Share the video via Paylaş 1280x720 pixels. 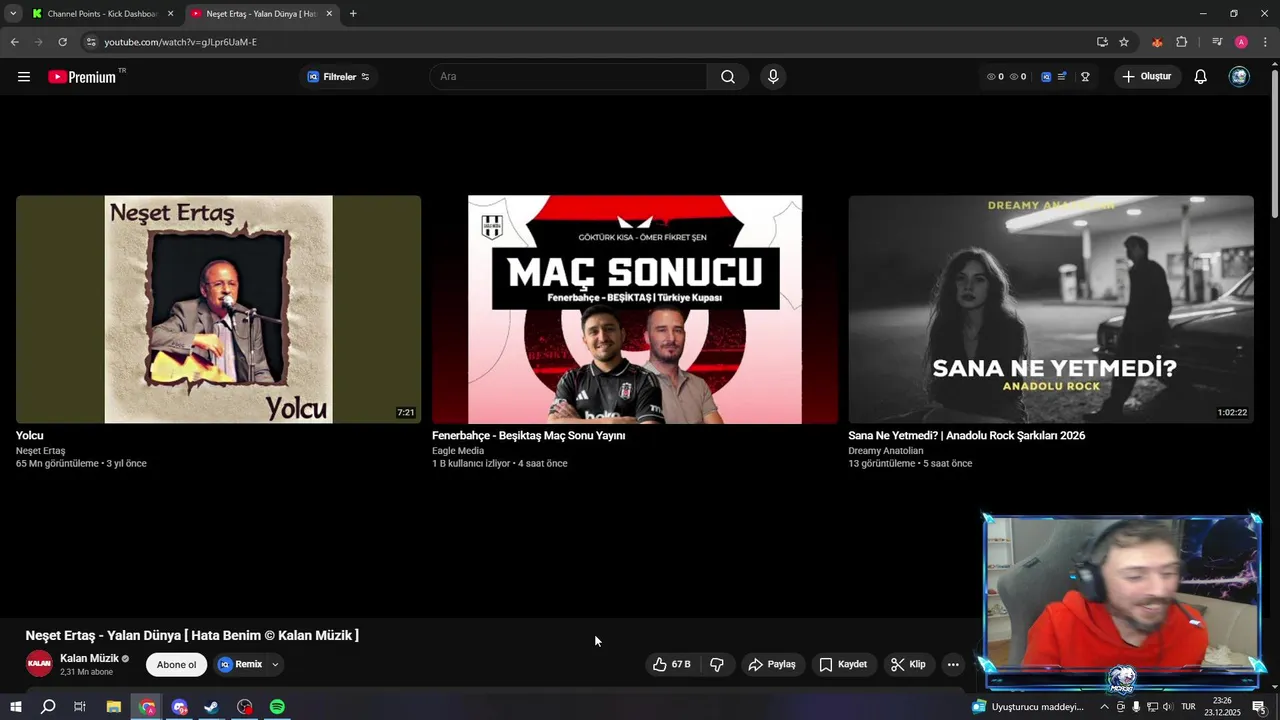[x=772, y=664]
